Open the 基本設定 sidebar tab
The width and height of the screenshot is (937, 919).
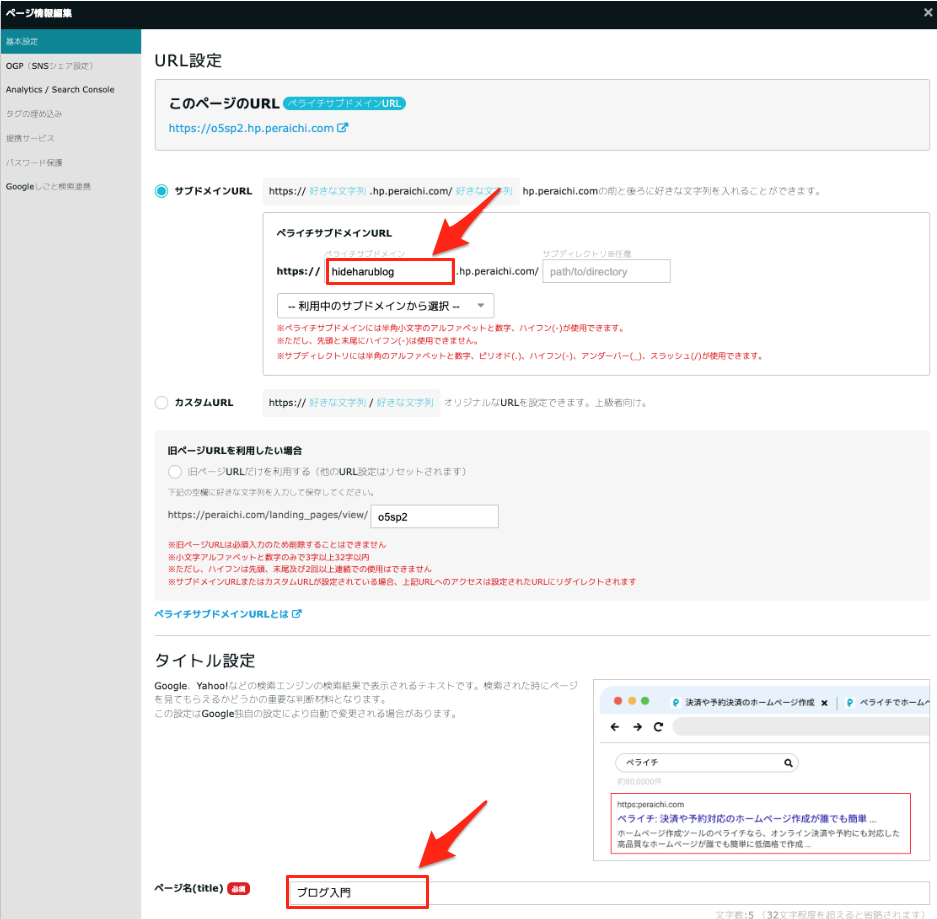70,41
